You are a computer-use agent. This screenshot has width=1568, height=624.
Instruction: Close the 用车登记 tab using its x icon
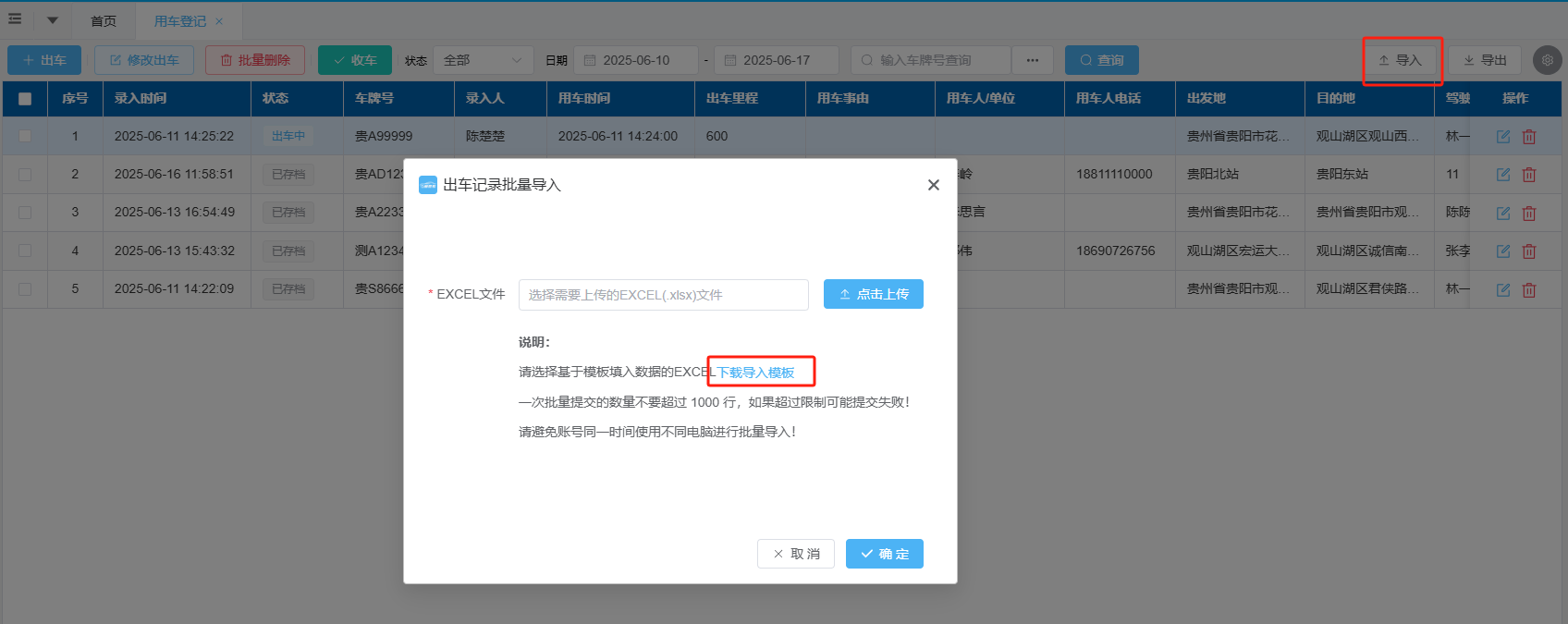[x=219, y=21]
